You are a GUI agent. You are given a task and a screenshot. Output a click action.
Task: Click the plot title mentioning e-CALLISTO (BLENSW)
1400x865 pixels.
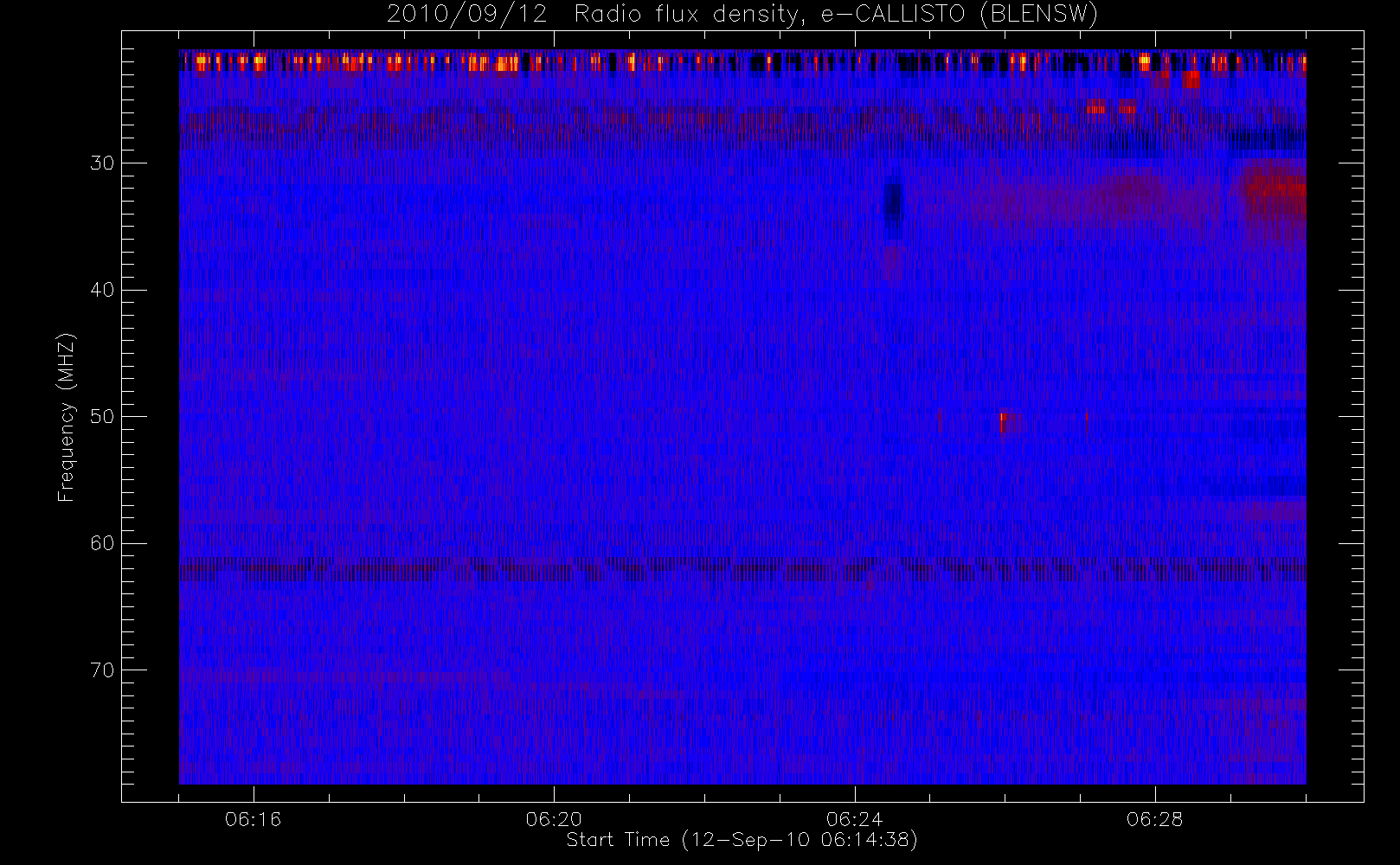(x=742, y=15)
